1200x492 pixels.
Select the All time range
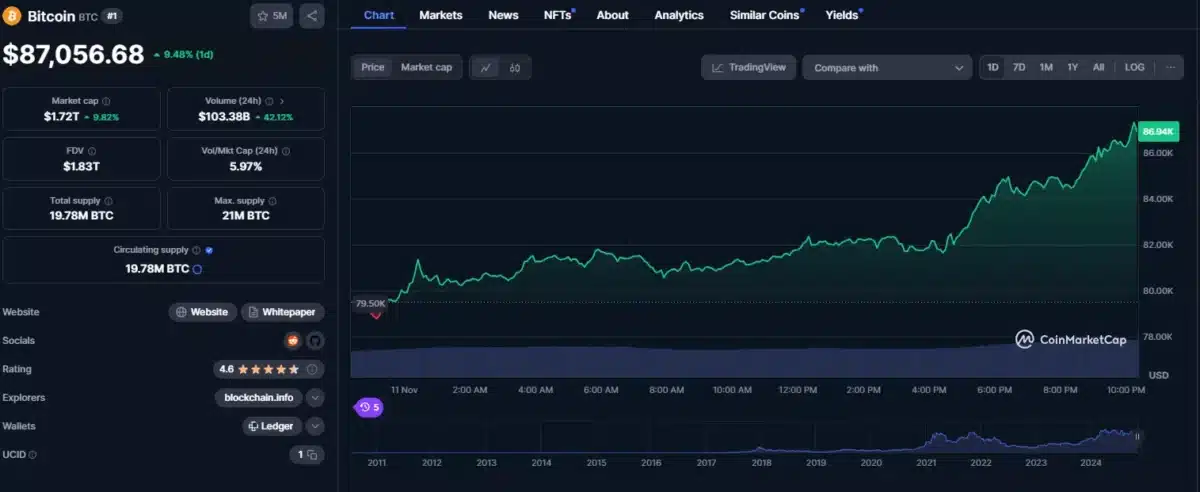pyautogui.click(x=1098, y=67)
